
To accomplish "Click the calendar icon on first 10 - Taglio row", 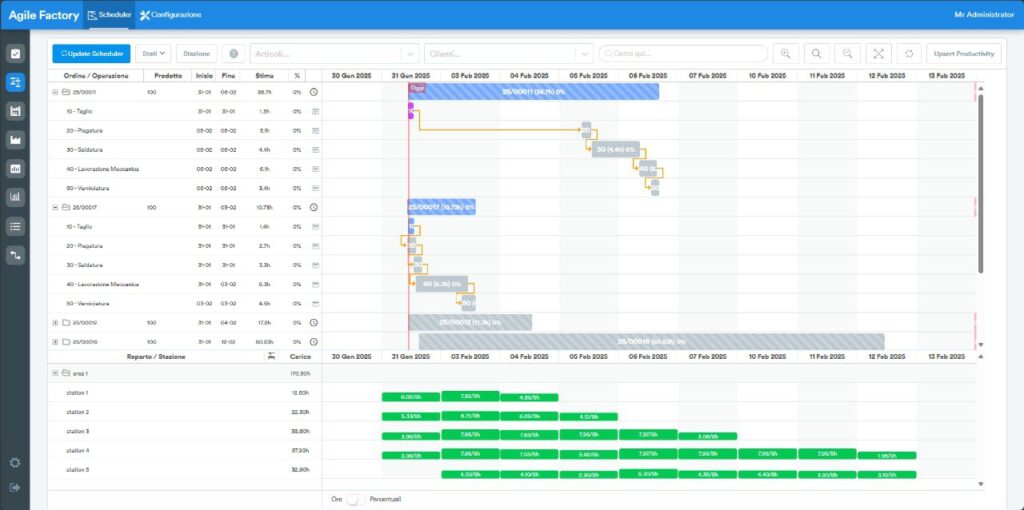I will coord(315,112).
